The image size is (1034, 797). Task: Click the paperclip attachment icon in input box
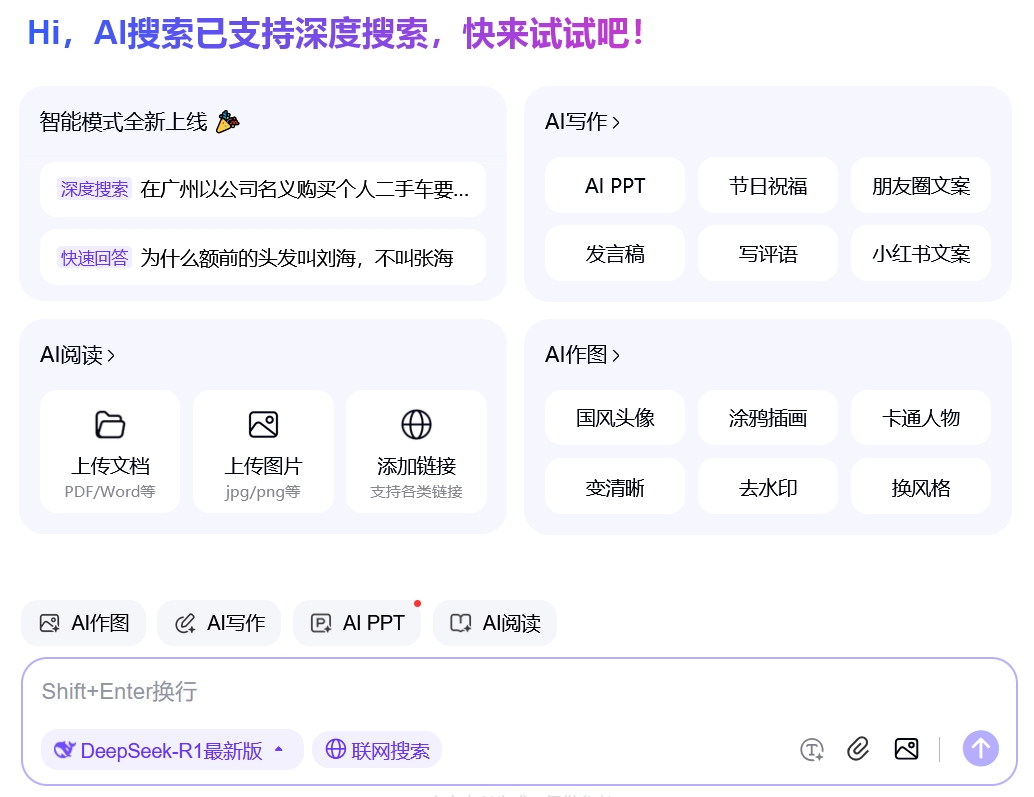tap(858, 749)
